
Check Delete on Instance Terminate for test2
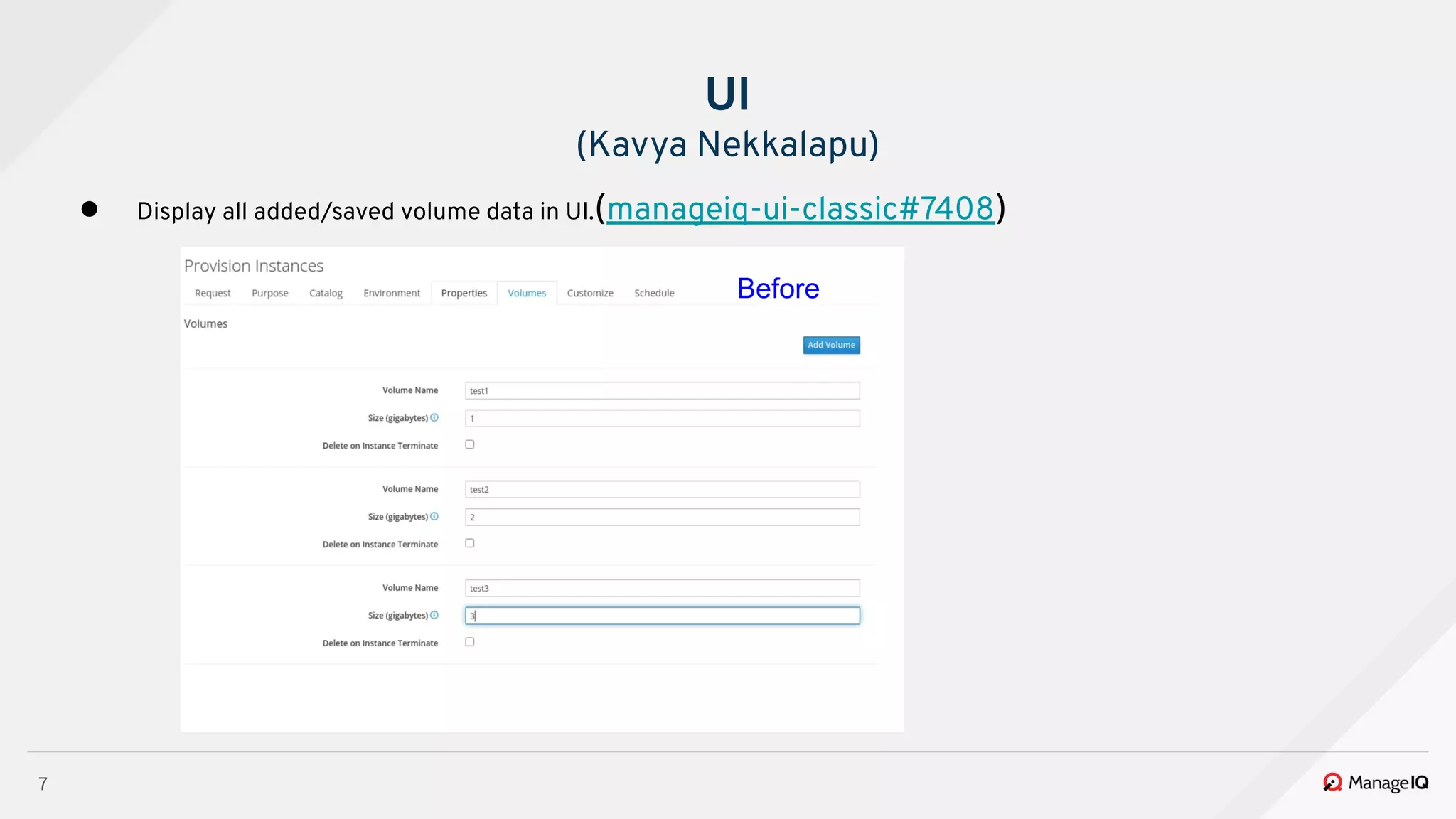coord(470,543)
